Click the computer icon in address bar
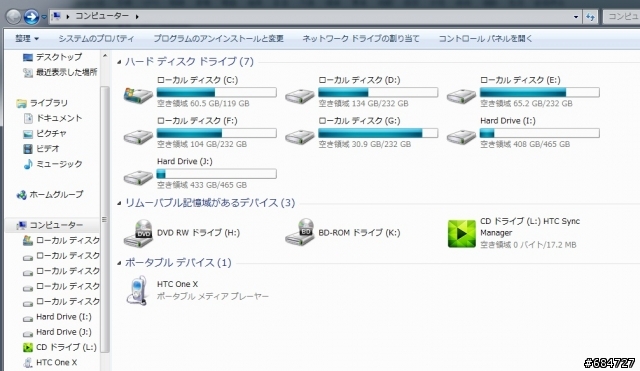The width and height of the screenshot is (640, 371). tap(57, 16)
